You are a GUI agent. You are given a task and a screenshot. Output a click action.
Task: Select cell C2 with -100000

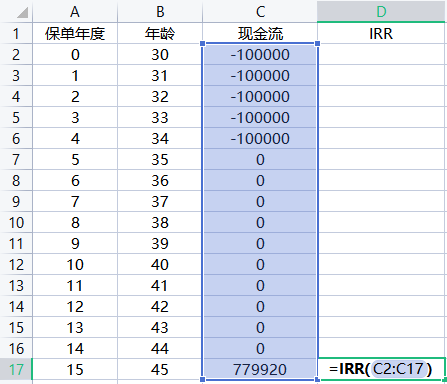[x=260, y=54]
